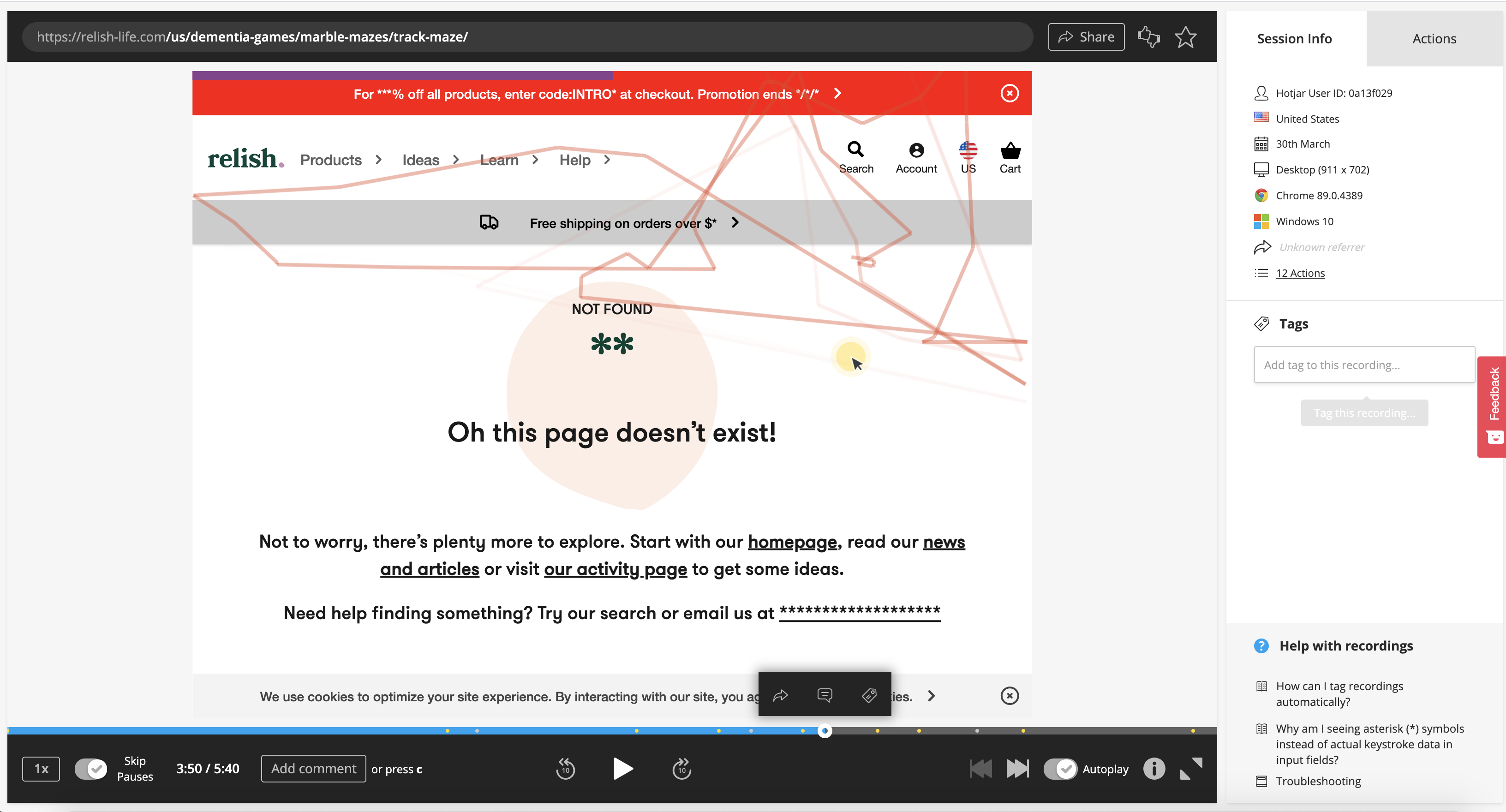Change the 1x playback speed
Image resolution: width=1506 pixels, height=812 pixels.
pyautogui.click(x=41, y=769)
